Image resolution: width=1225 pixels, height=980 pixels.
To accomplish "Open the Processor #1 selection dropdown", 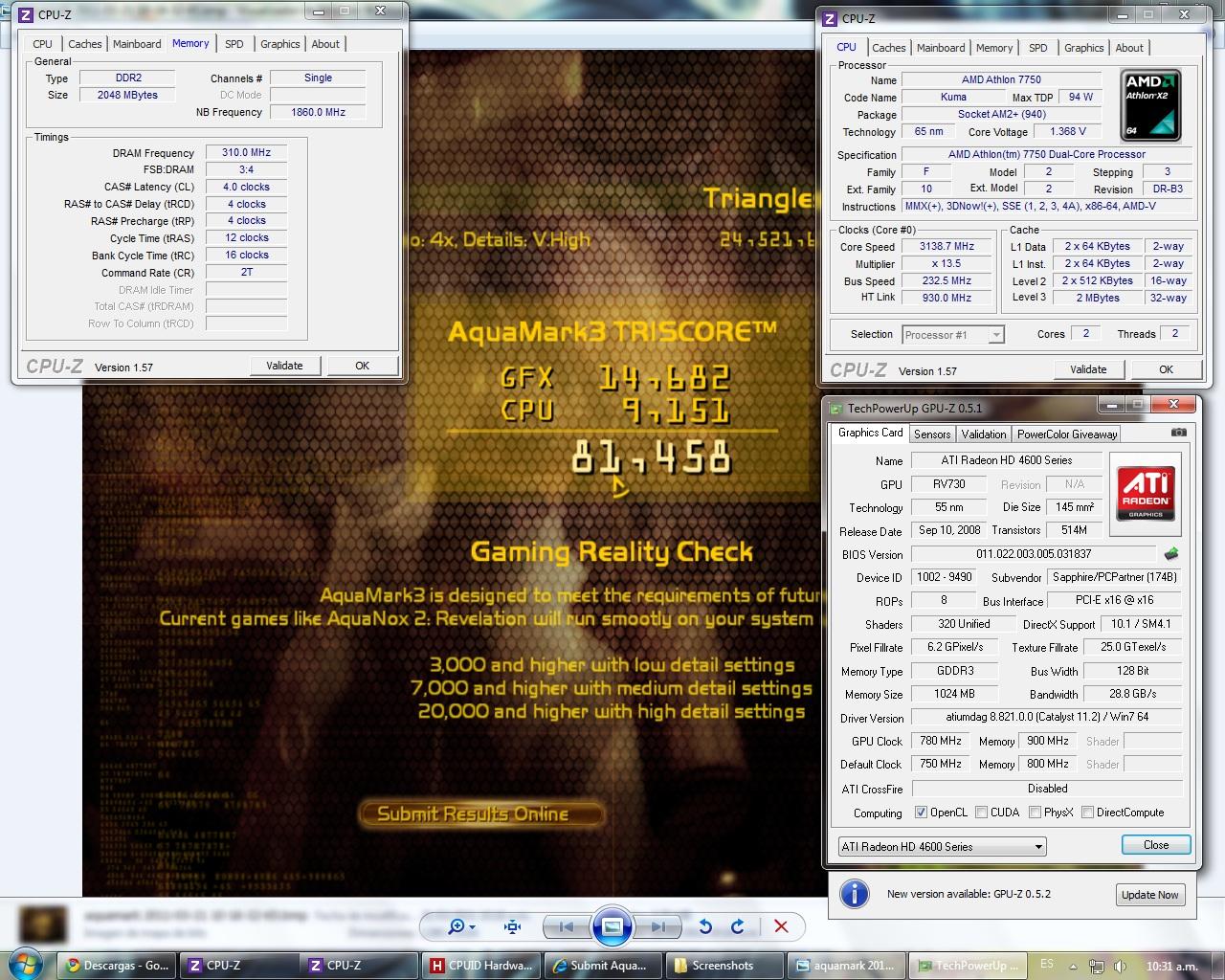I will [952, 334].
